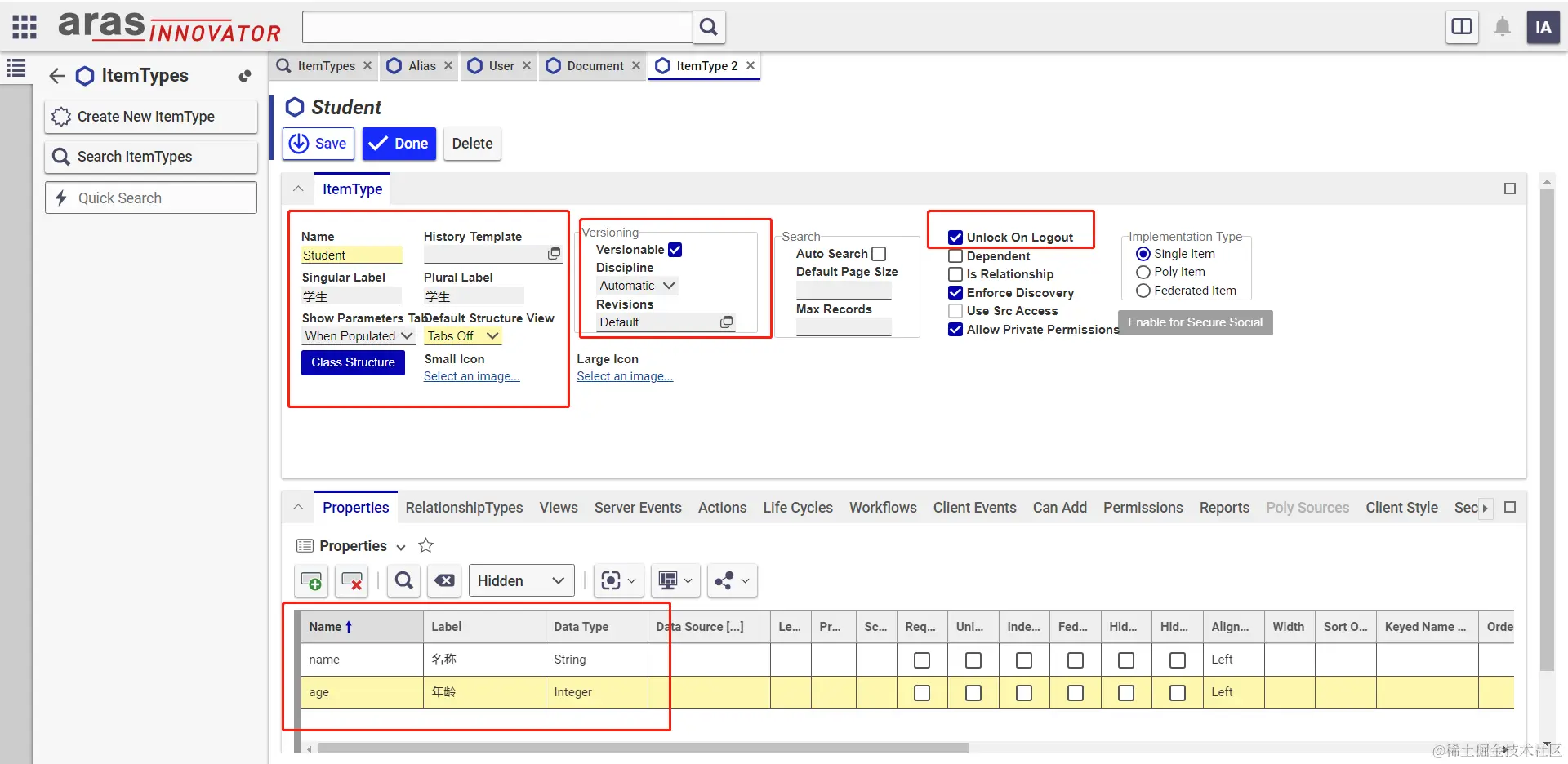The height and width of the screenshot is (764, 1568).
Task: Clear search criteria in Properties toolbar
Action: coord(445,581)
